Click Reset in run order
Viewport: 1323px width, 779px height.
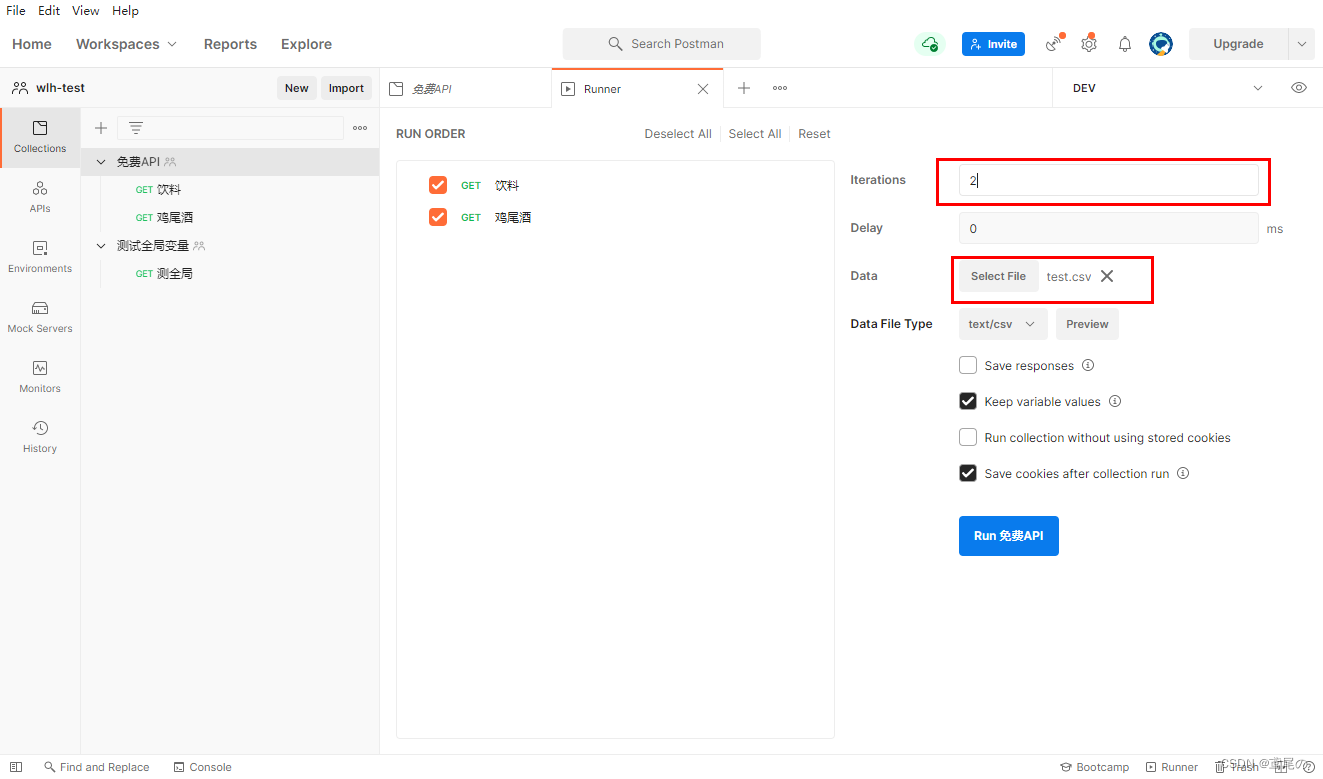(814, 134)
